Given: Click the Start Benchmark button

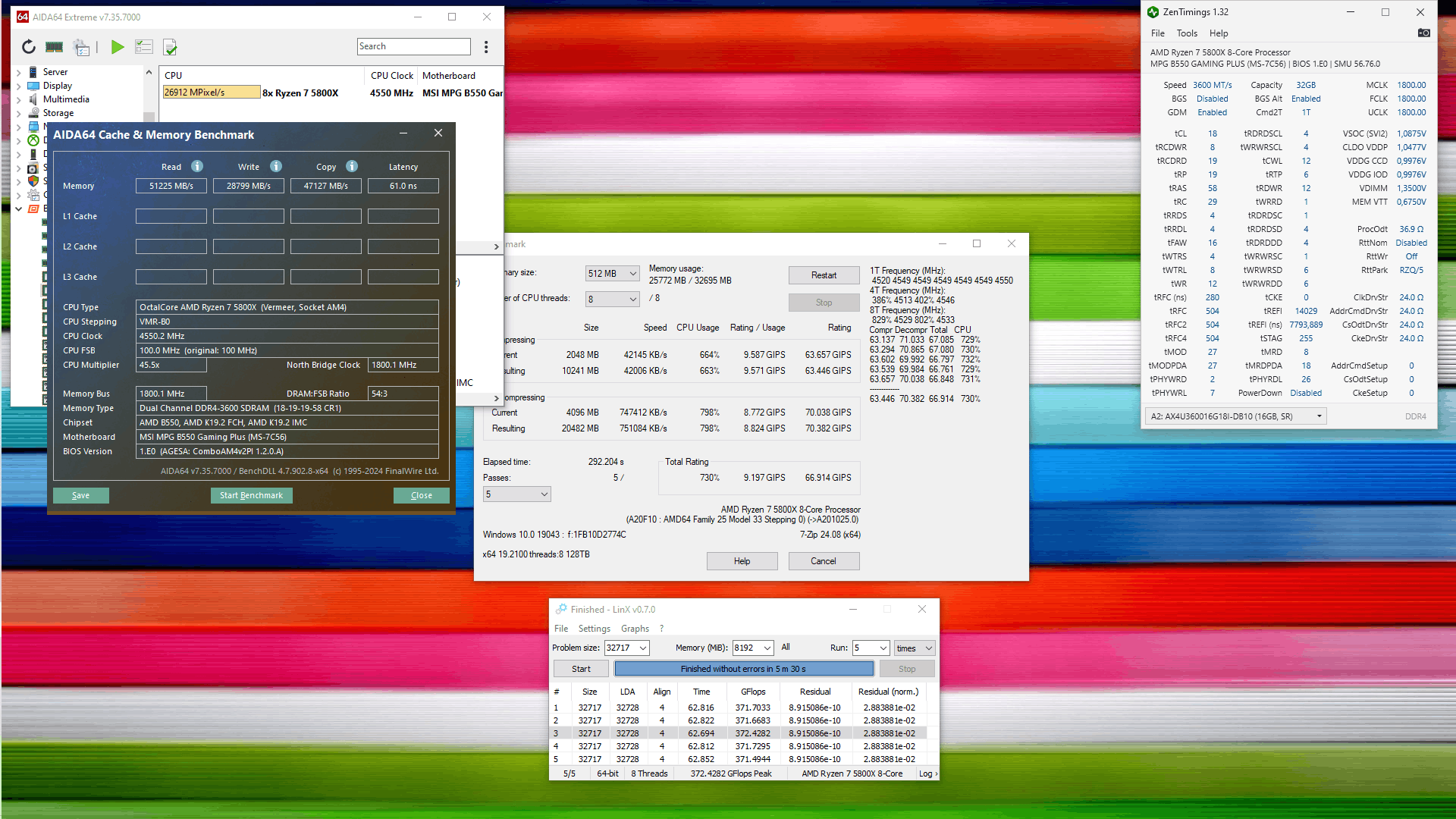Looking at the screenshot, I should point(251,496).
